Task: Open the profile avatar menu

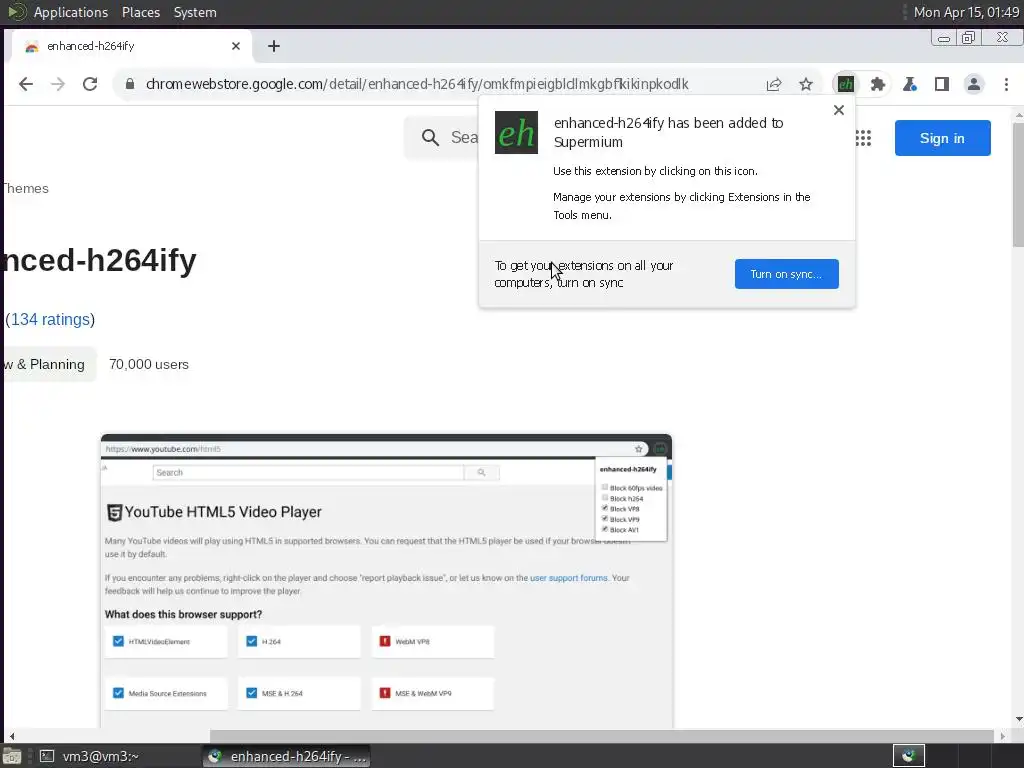Action: point(974,84)
